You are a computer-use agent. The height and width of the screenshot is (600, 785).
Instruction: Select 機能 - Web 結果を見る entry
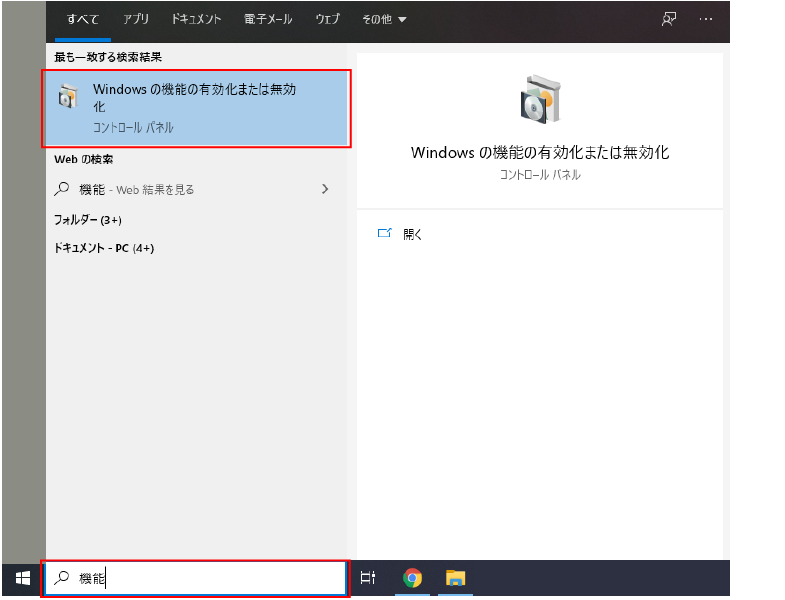click(x=196, y=189)
